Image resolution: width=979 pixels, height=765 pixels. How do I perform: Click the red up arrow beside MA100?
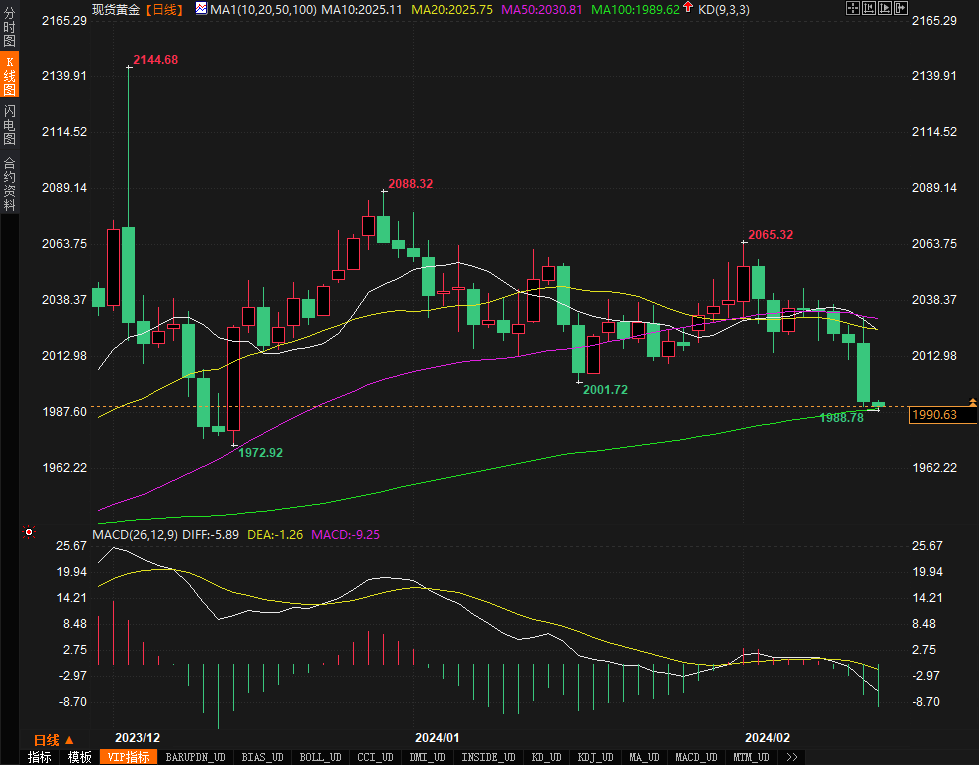[688, 9]
